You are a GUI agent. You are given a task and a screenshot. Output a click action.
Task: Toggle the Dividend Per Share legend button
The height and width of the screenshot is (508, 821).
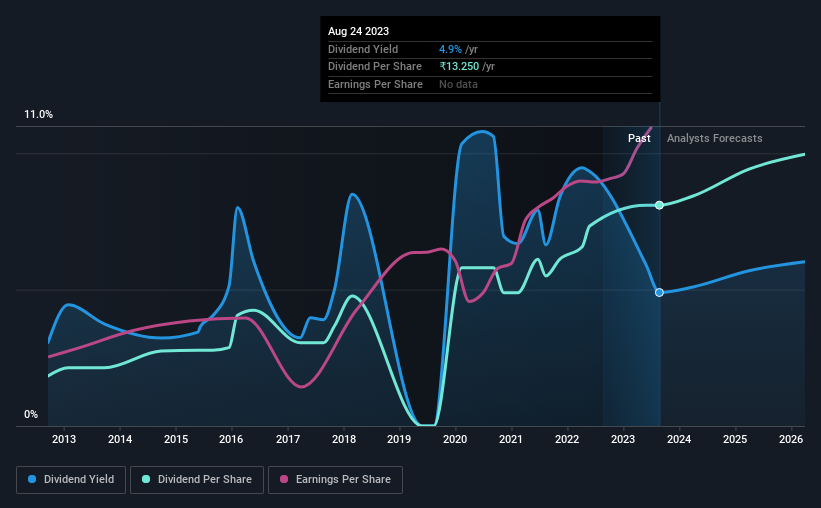pos(197,480)
